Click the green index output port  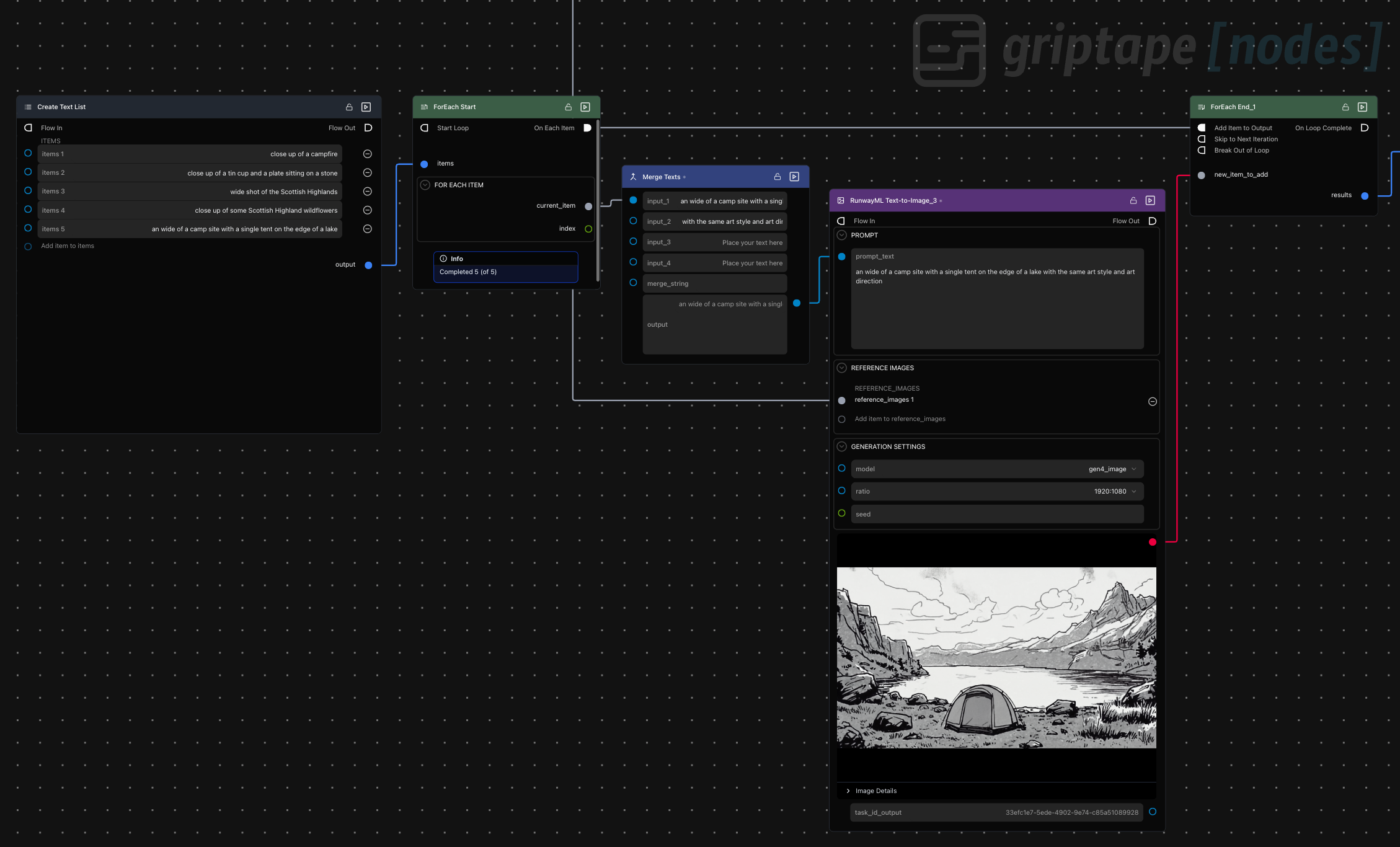coord(588,229)
